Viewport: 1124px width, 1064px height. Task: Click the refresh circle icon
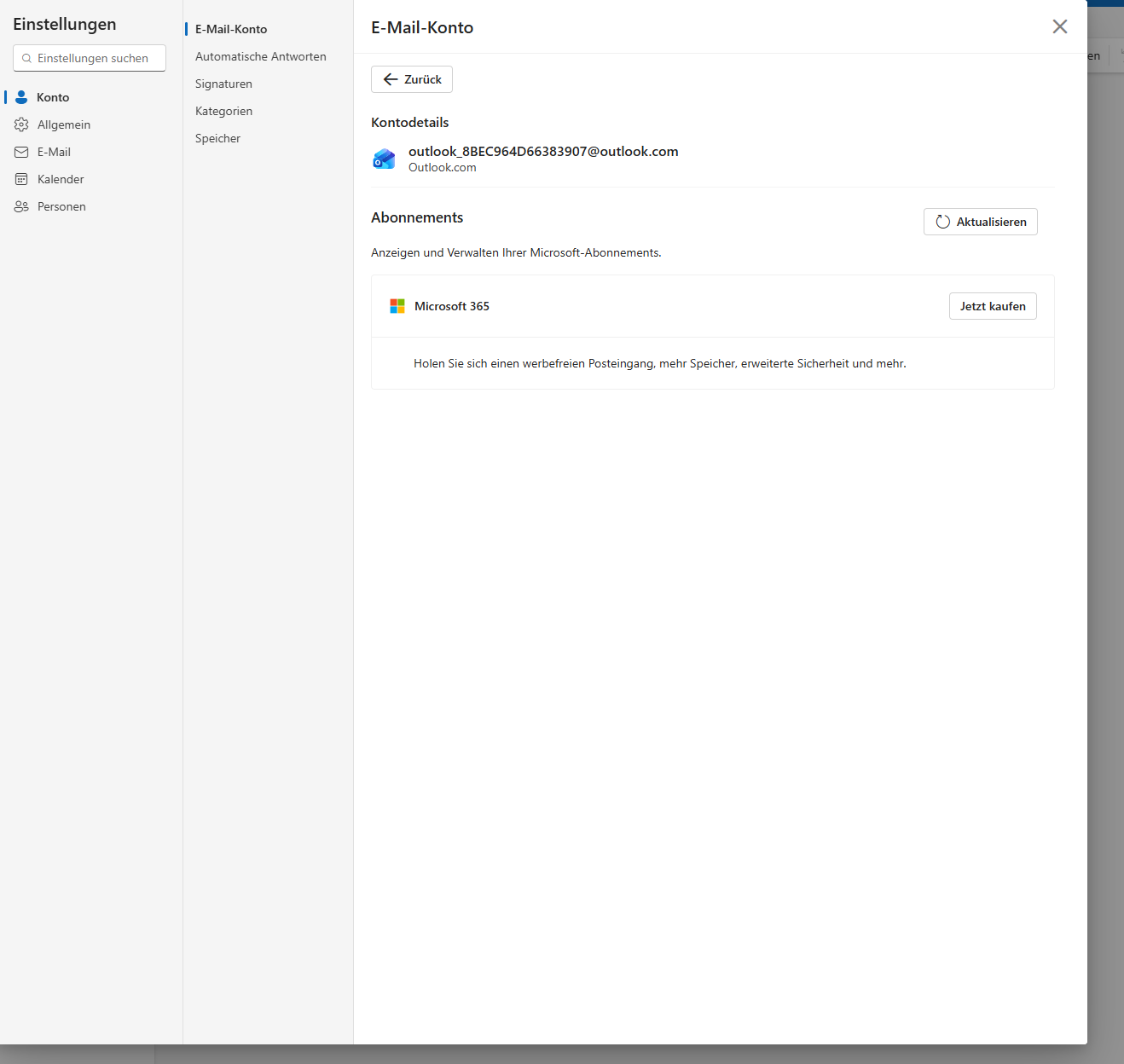point(943,222)
